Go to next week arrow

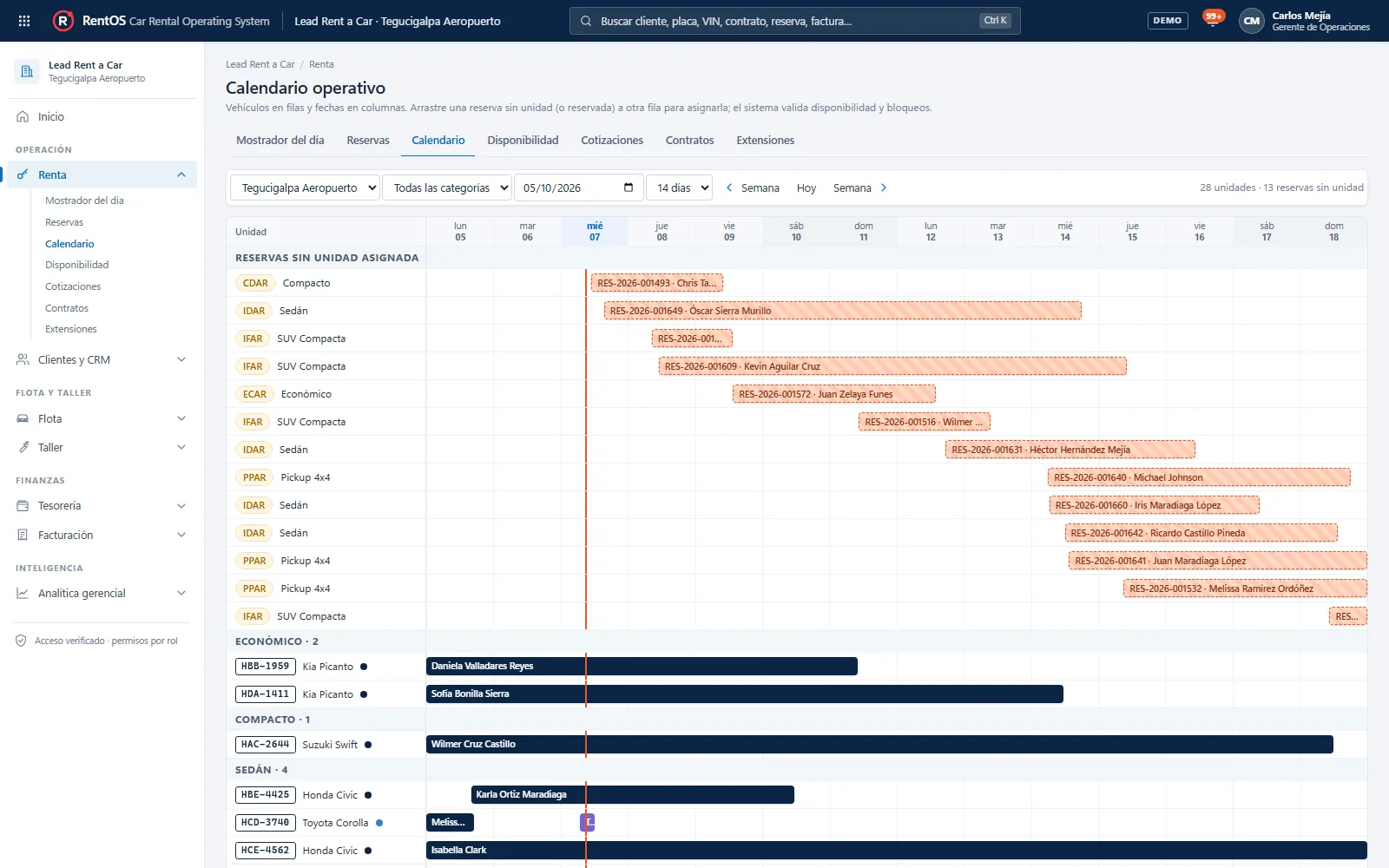884,187
